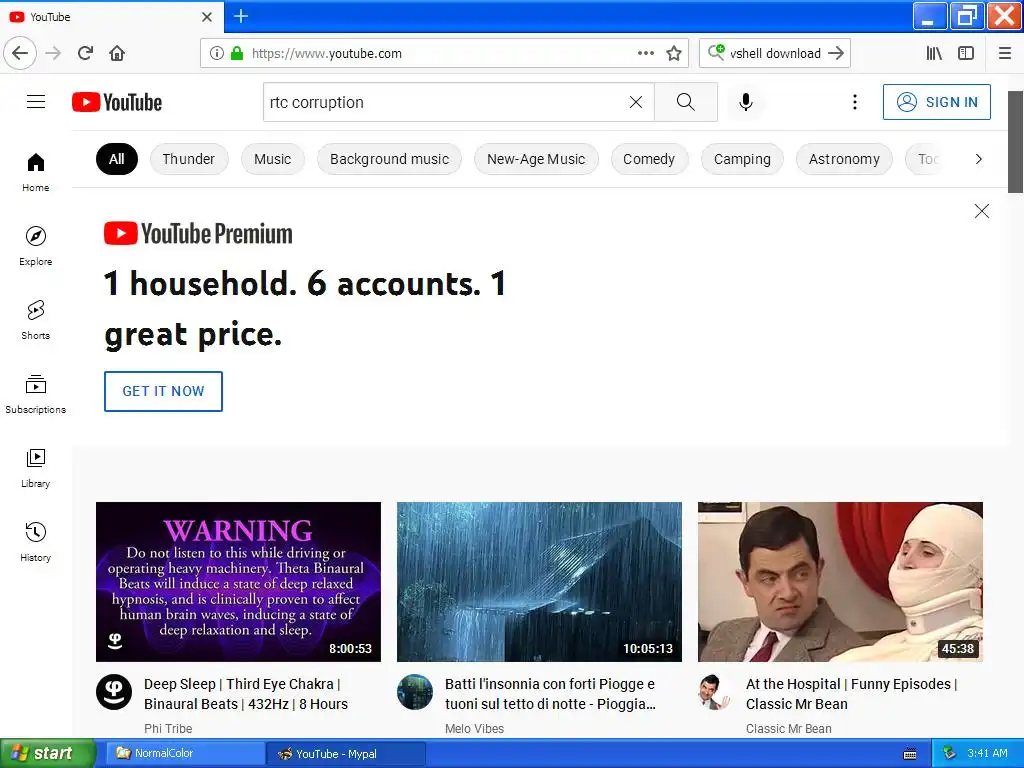Open the Windows start button

click(x=47, y=754)
